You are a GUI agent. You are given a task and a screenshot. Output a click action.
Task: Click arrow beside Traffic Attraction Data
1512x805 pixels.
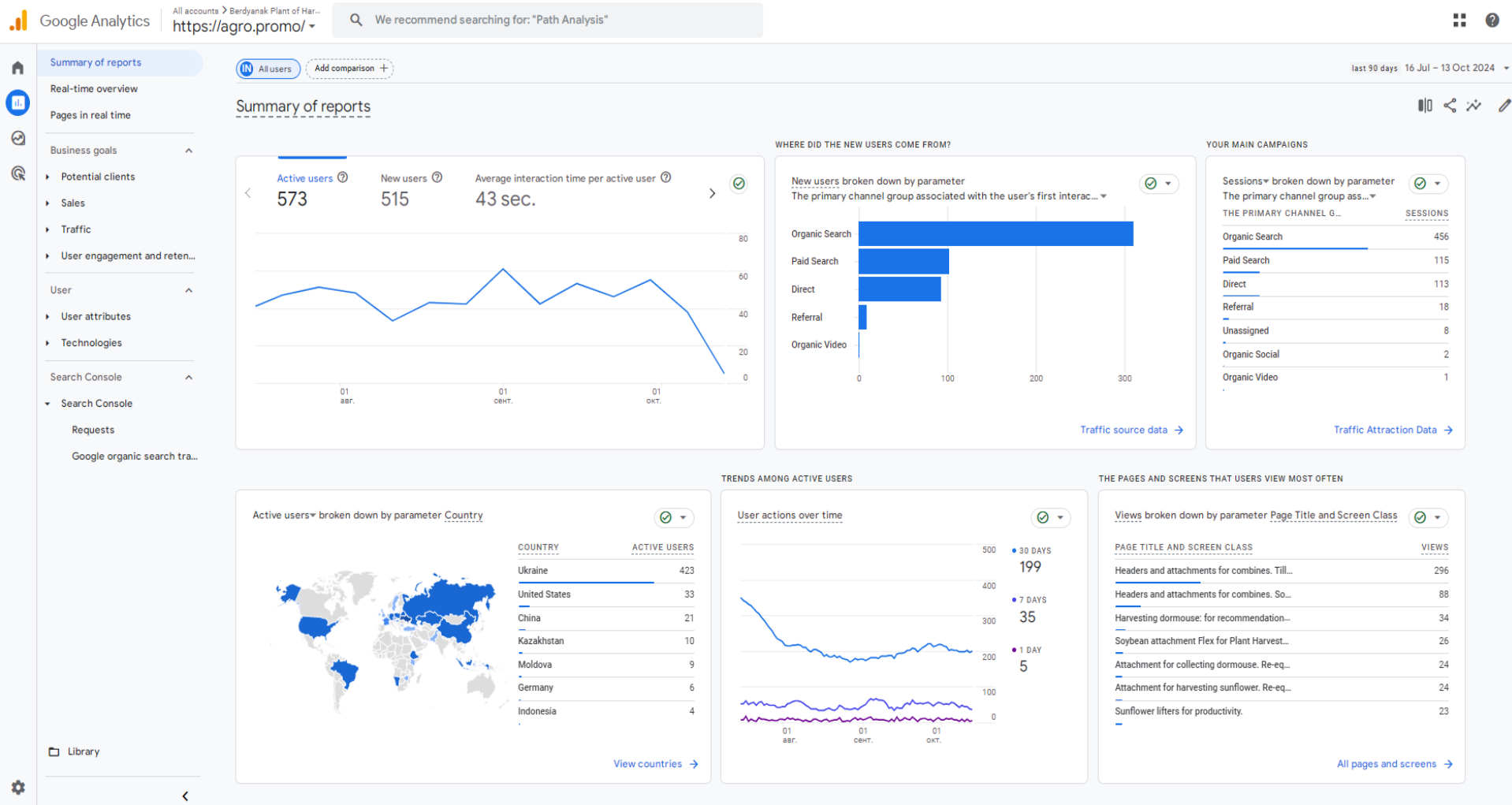tap(1448, 430)
